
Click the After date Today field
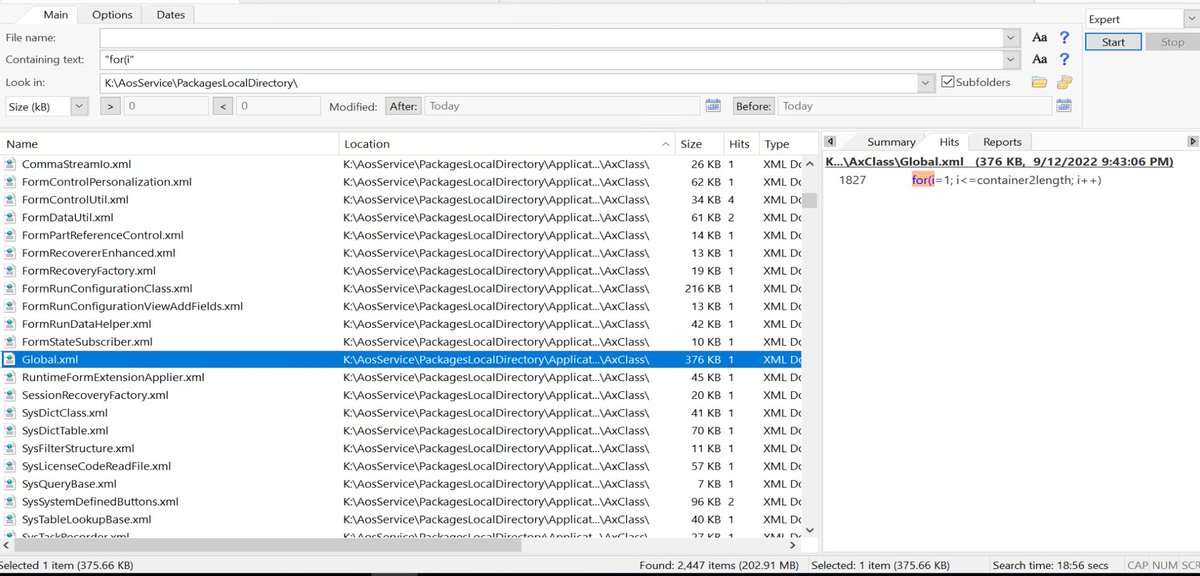coord(562,106)
